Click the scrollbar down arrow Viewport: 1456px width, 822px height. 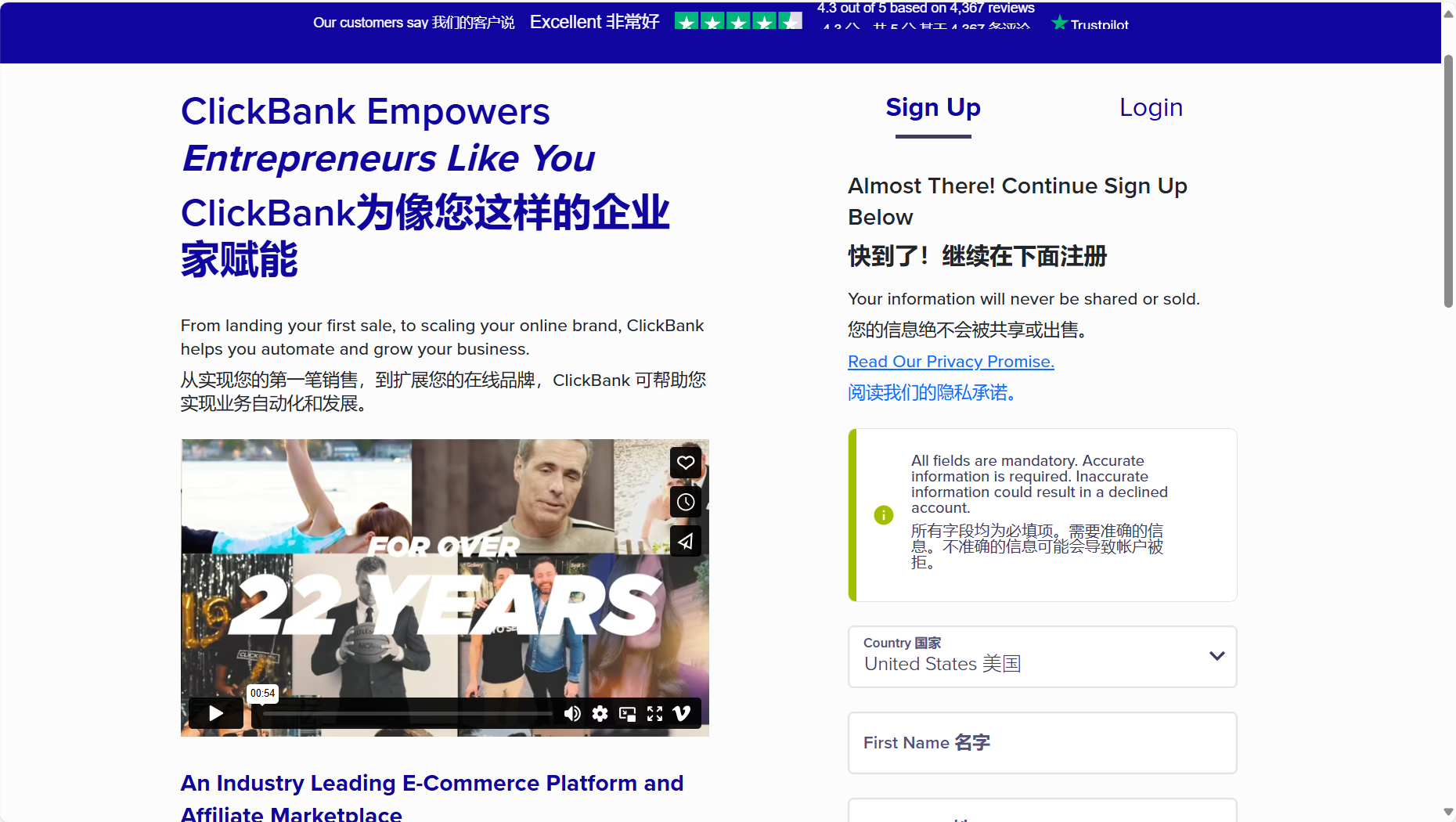point(1449,813)
